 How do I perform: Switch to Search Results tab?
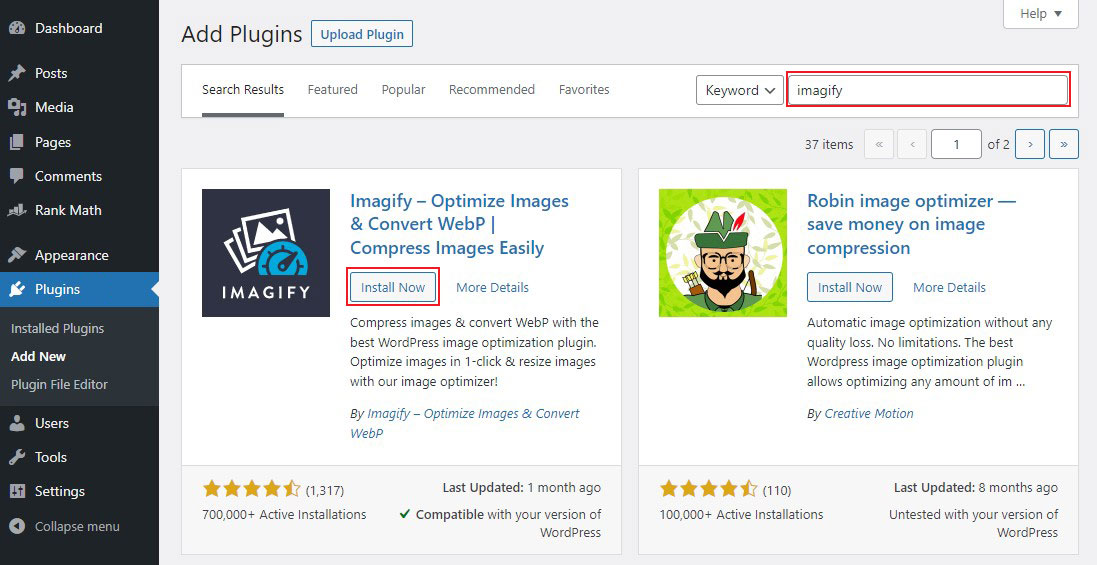(x=243, y=90)
